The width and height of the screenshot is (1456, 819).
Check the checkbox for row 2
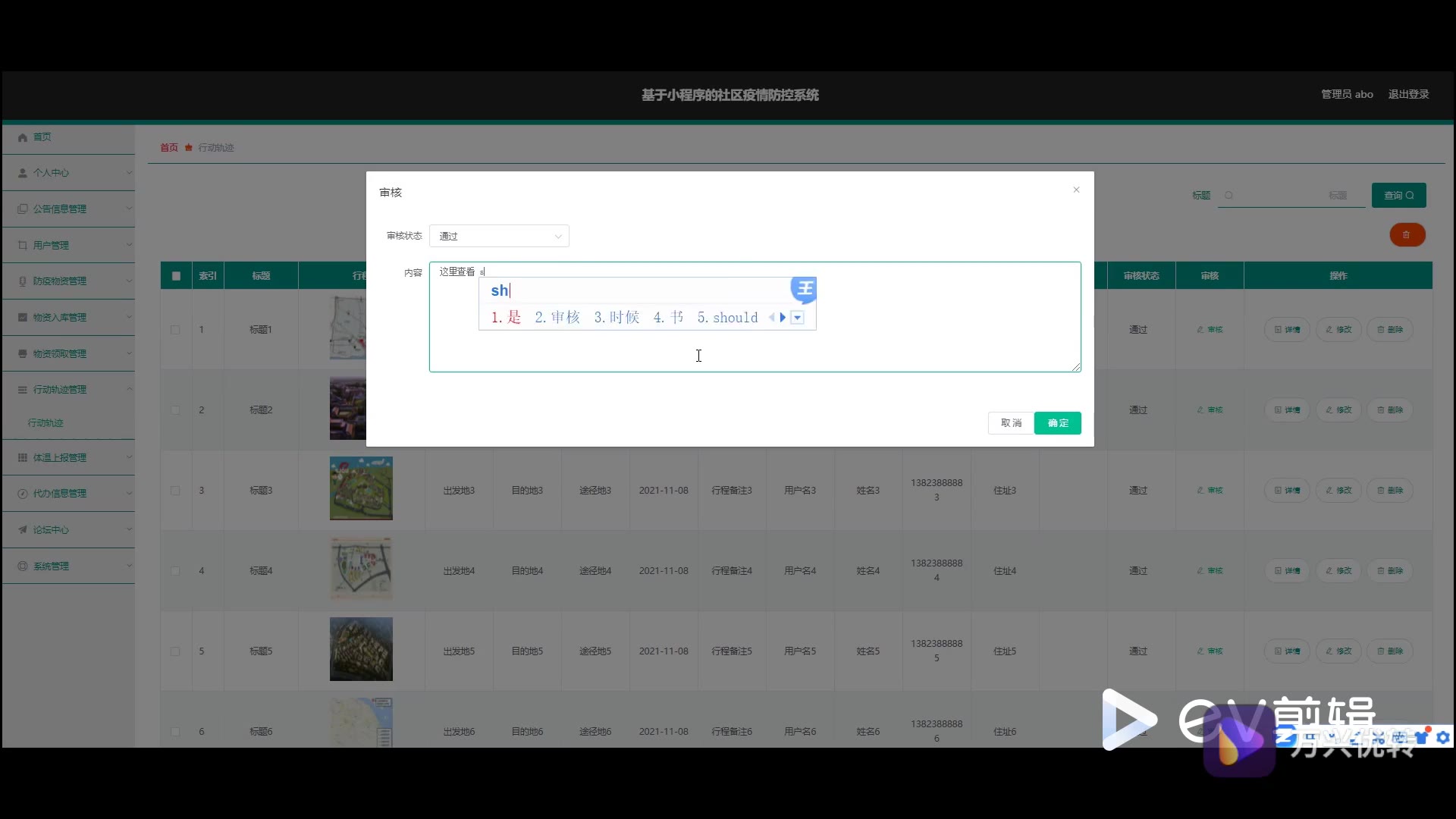pyautogui.click(x=175, y=410)
